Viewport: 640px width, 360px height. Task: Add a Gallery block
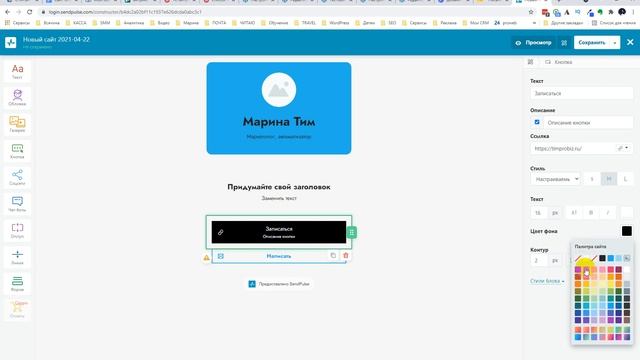tap(17, 124)
